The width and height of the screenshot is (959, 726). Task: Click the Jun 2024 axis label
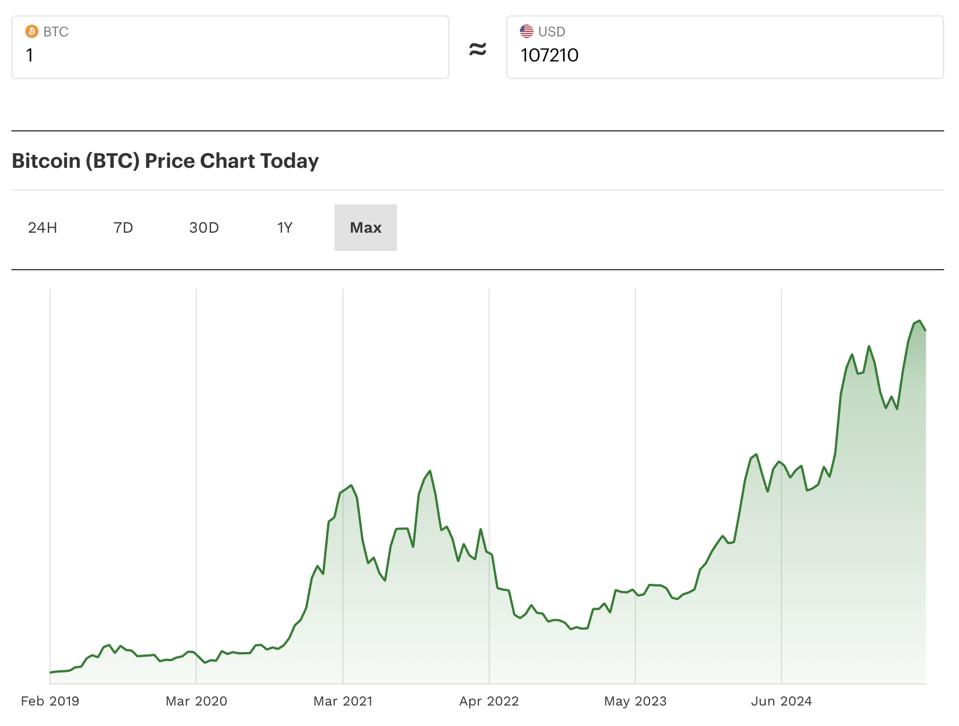(781, 702)
